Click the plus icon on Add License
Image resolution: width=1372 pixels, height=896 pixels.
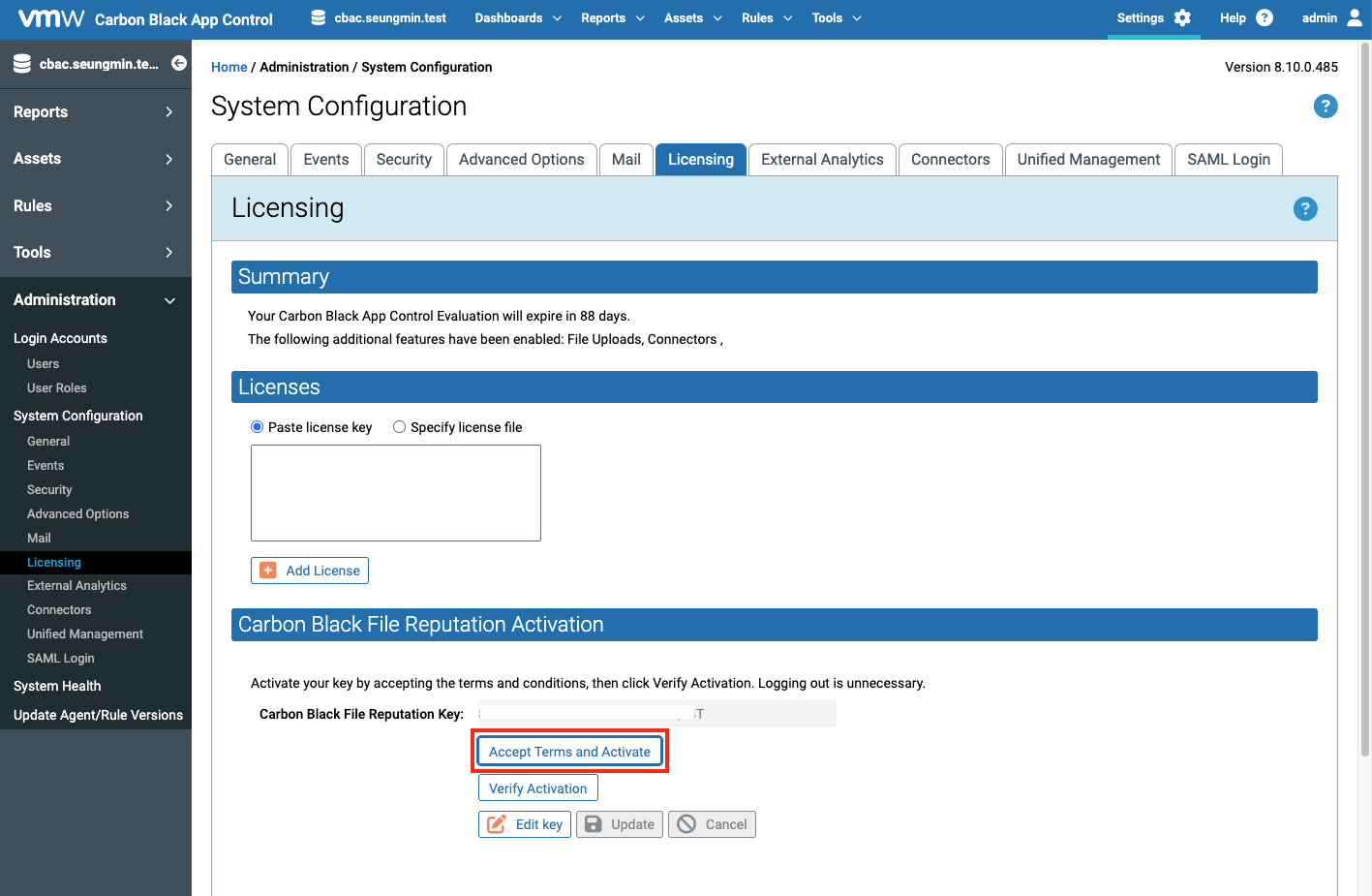coord(268,571)
